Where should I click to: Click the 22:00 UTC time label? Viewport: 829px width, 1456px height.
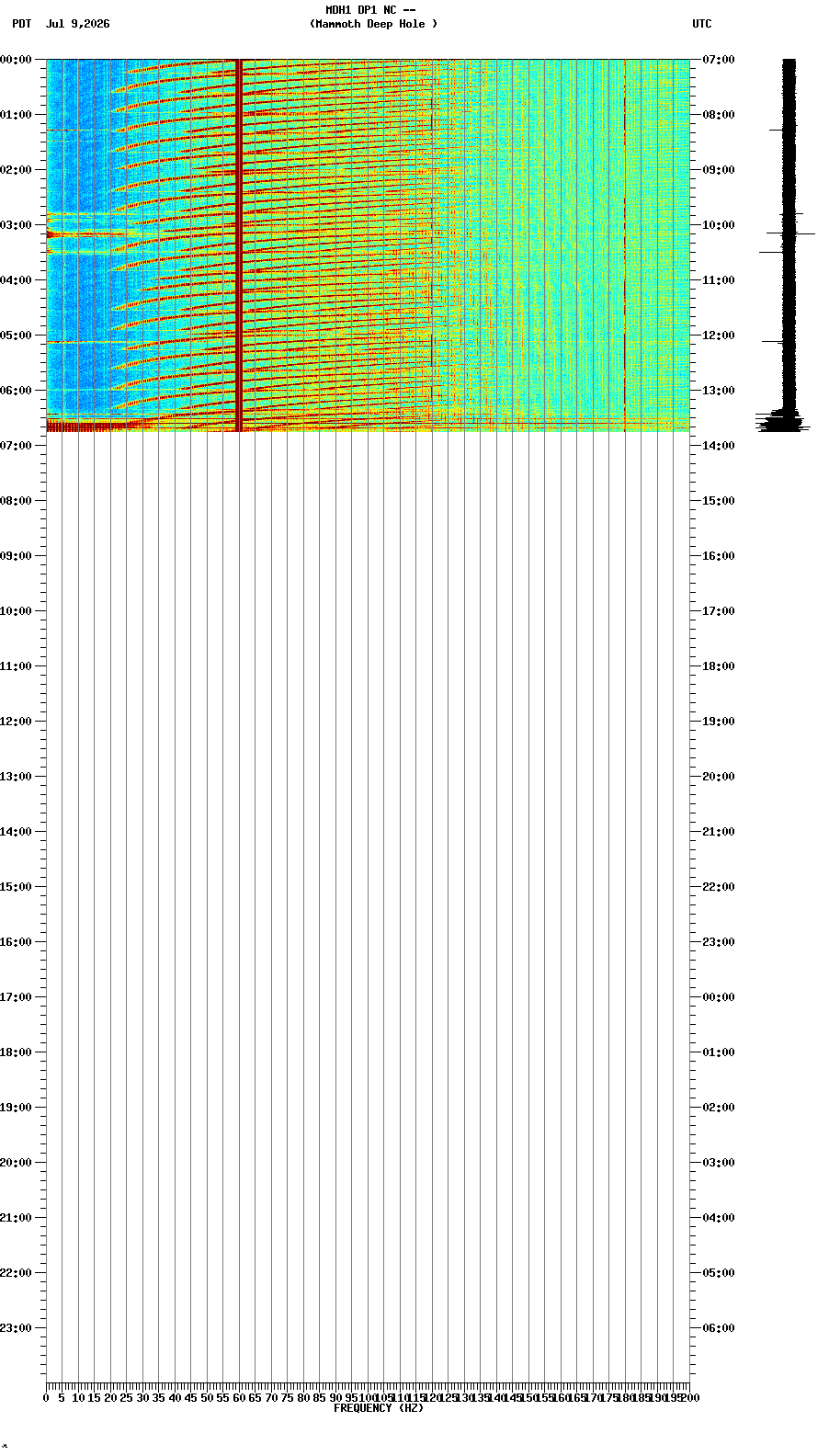pyautogui.click(x=718, y=887)
